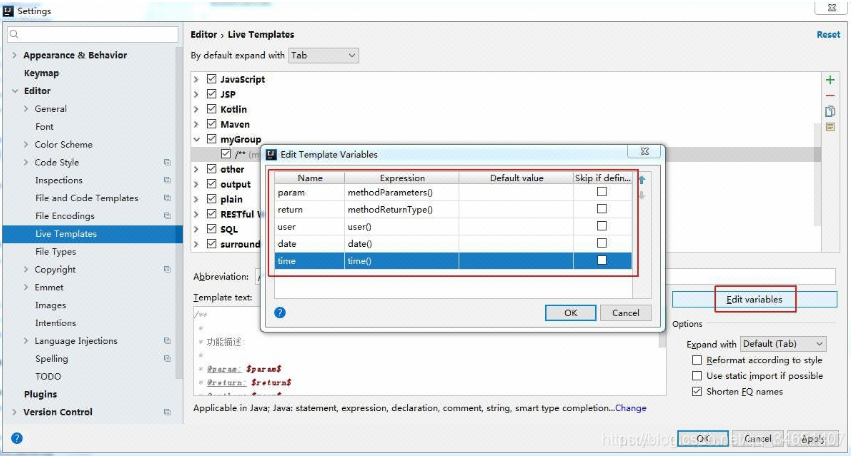
Task: Open the Plugins settings page
Action: pos(40,394)
